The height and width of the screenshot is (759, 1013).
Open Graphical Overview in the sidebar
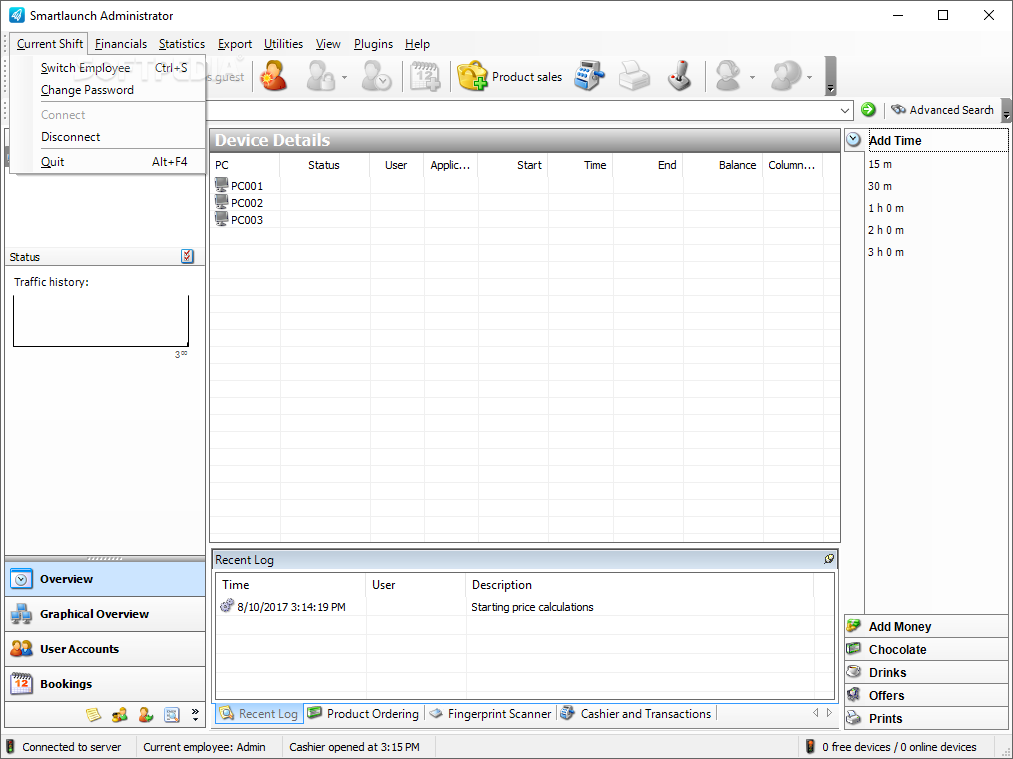pos(105,614)
